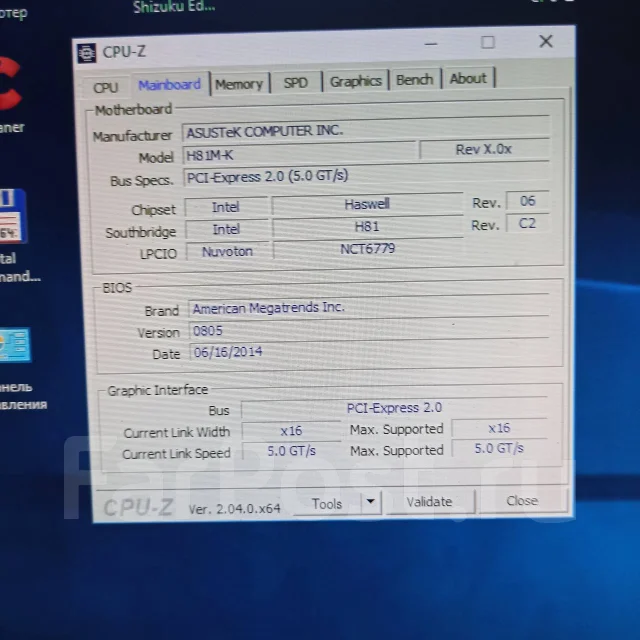Image resolution: width=640 pixels, height=640 pixels.
Task: Expand the Tools dropdown arrow
Action: point(371,502)
